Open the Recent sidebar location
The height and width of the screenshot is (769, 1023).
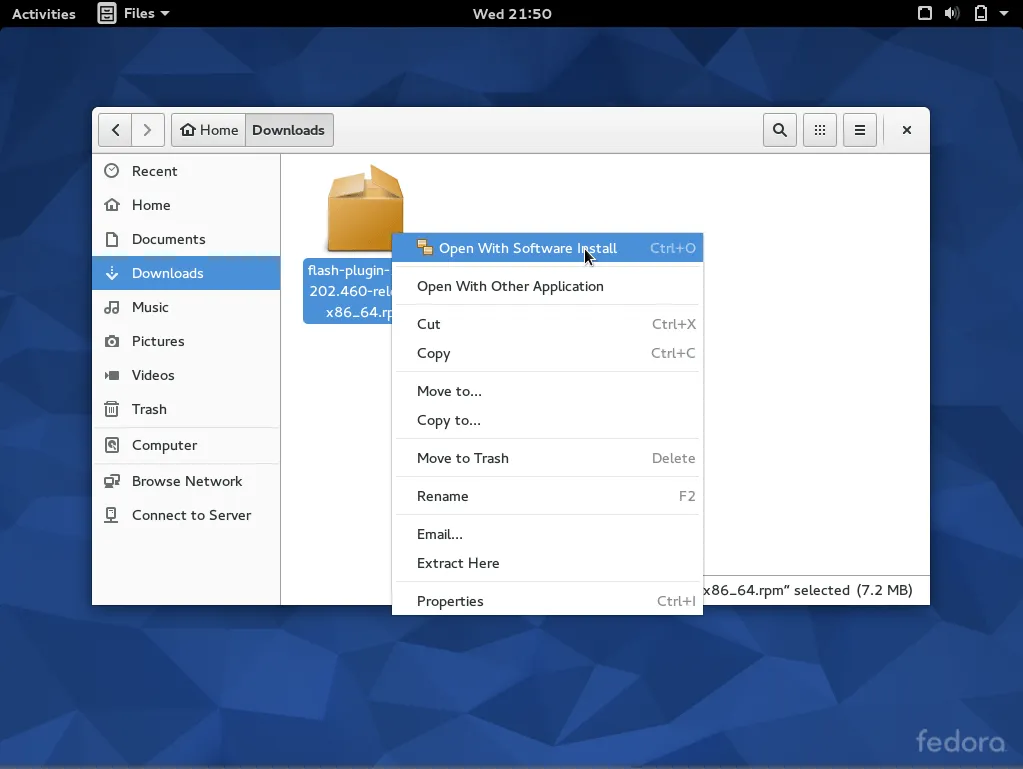point(154,171)
